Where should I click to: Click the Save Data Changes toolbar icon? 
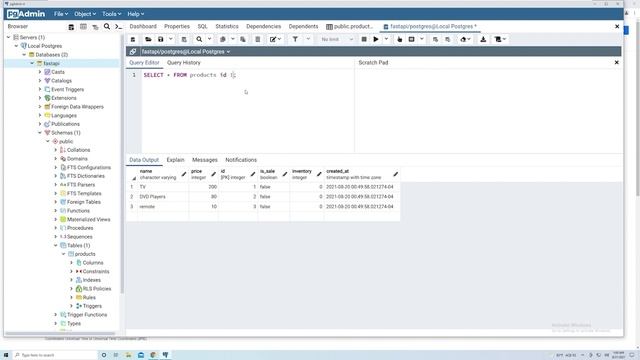184,39
